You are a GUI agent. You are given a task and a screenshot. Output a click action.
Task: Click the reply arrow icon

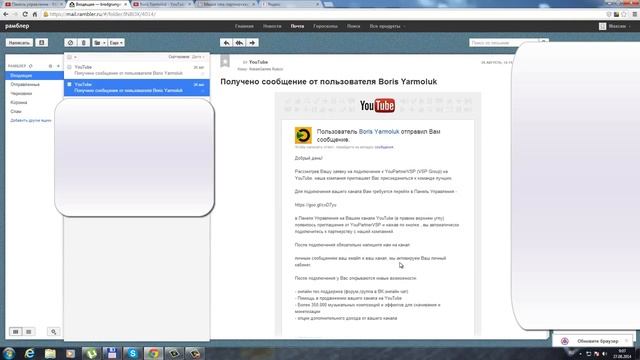pyautogui.click(x=226, y=43)
